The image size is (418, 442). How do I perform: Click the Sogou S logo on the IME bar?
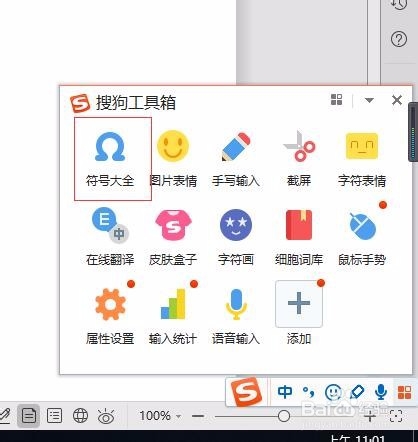(x=247, y=392)
